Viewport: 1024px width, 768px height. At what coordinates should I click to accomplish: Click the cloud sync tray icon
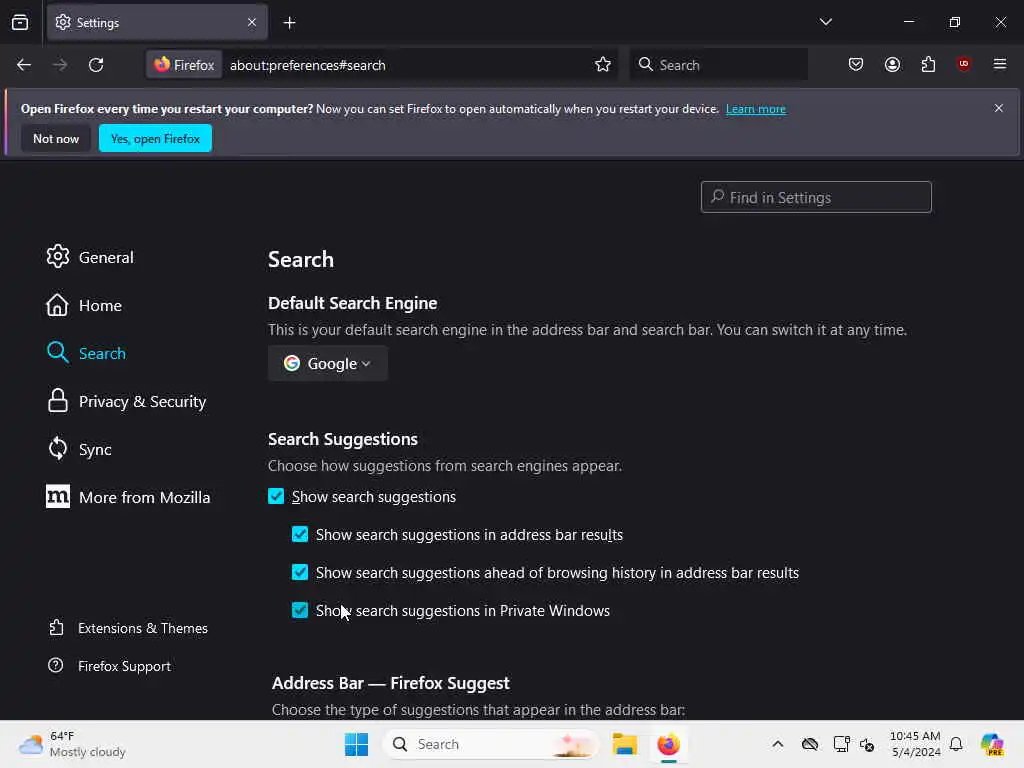(x=810, y=744)
